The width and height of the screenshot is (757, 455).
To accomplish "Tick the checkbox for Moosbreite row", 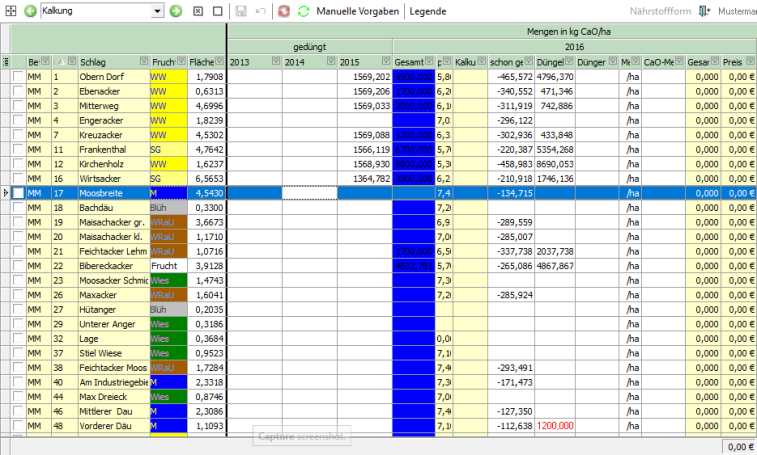I will [x=18, y=193].
